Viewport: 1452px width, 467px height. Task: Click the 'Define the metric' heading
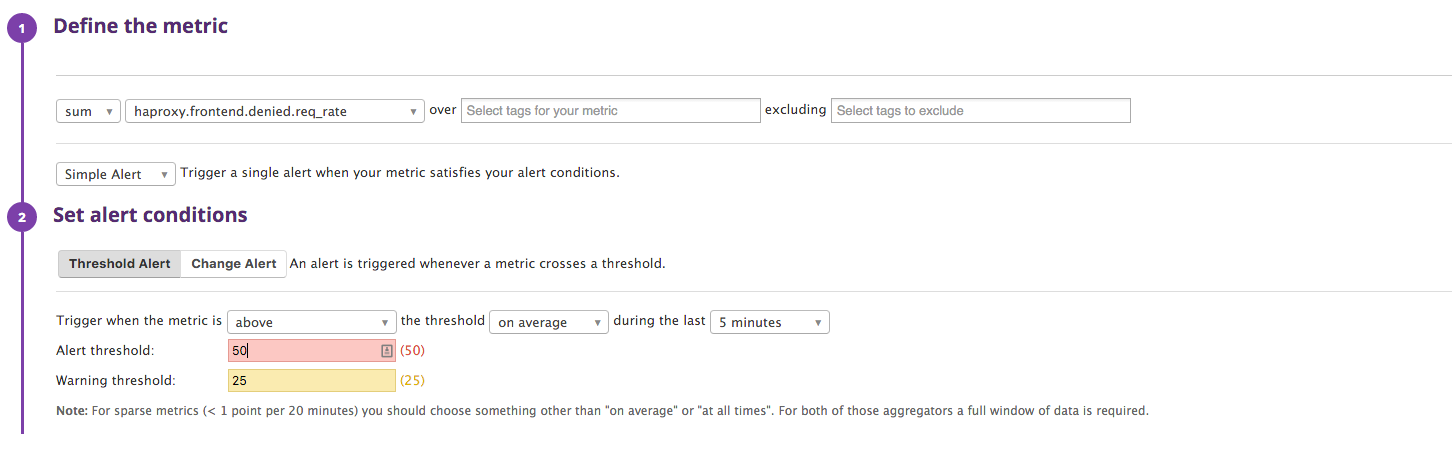[140, 26]
